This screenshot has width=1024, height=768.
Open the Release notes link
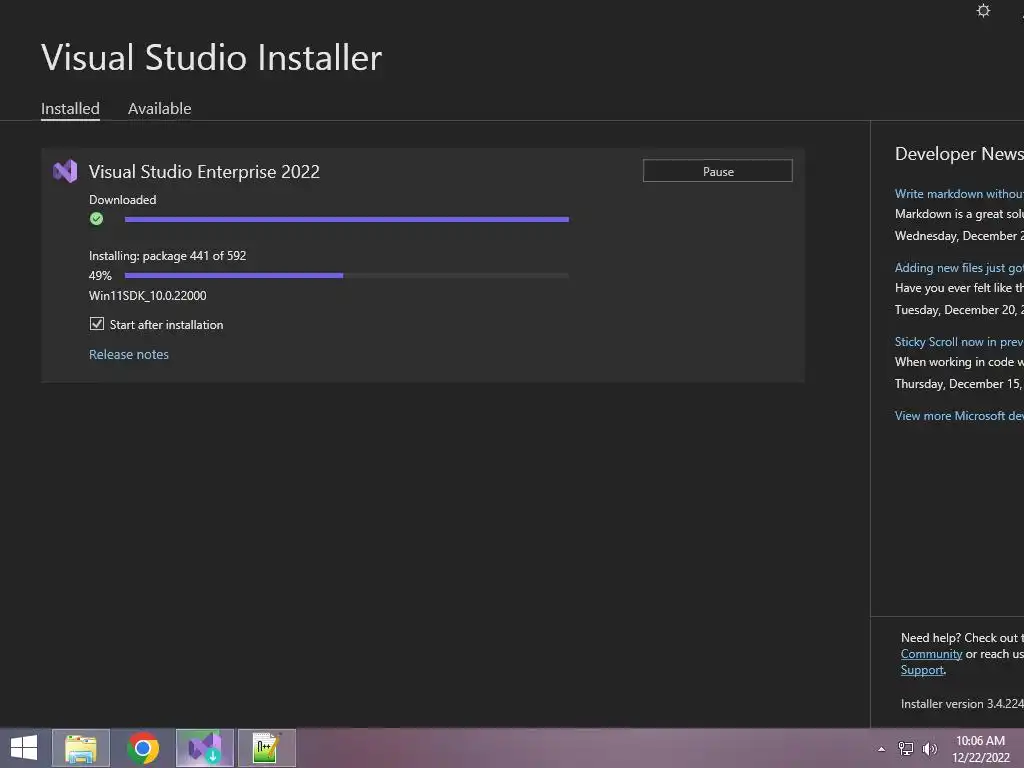tap(129, 354)
